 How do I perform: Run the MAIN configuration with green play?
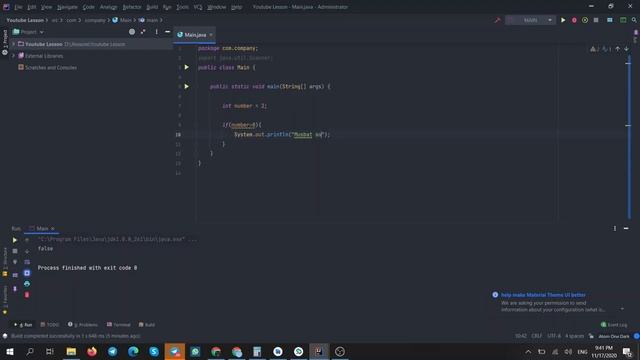pos(563,20)
